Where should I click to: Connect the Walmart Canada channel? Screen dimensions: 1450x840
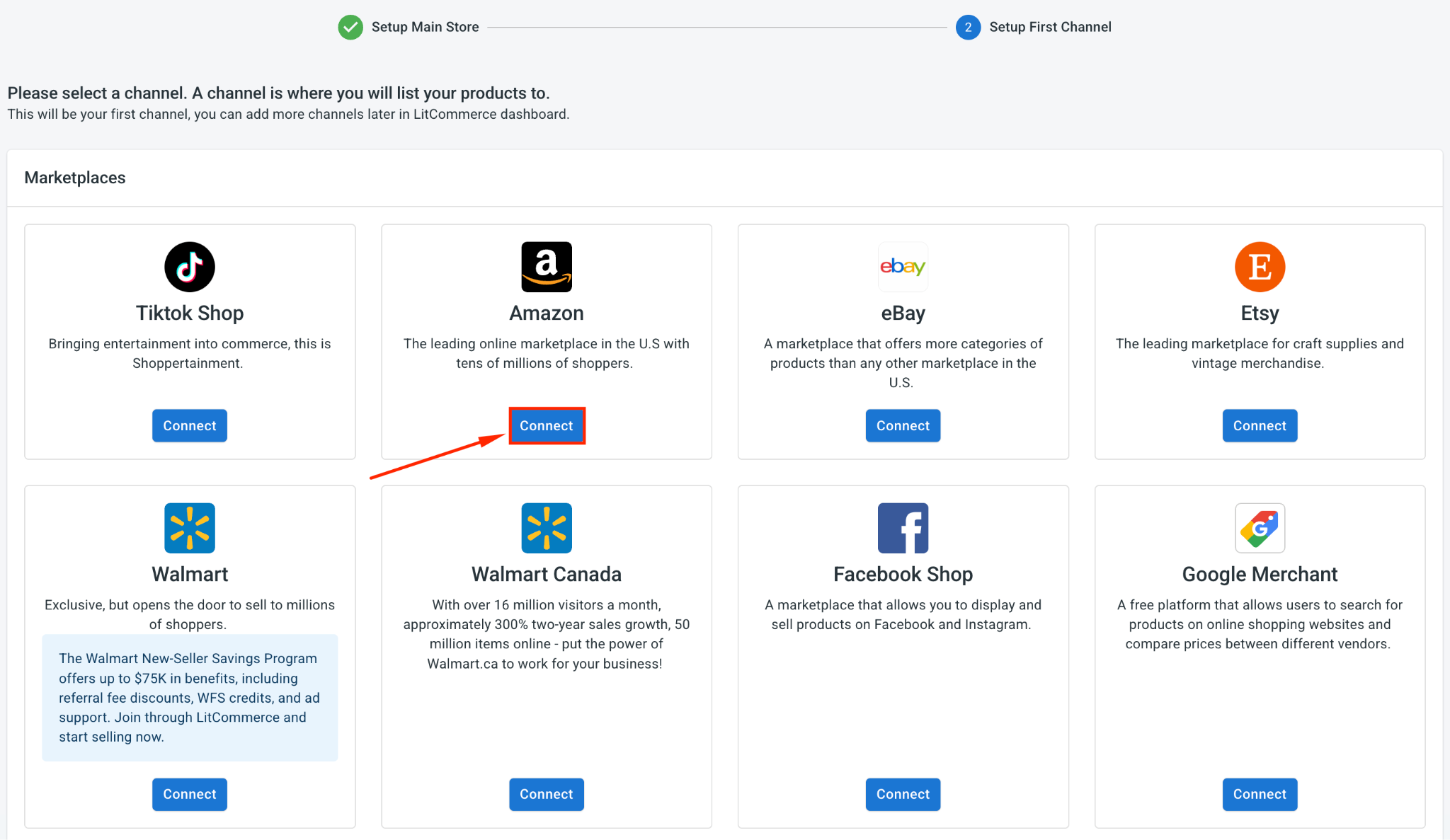tap(547, 794)
